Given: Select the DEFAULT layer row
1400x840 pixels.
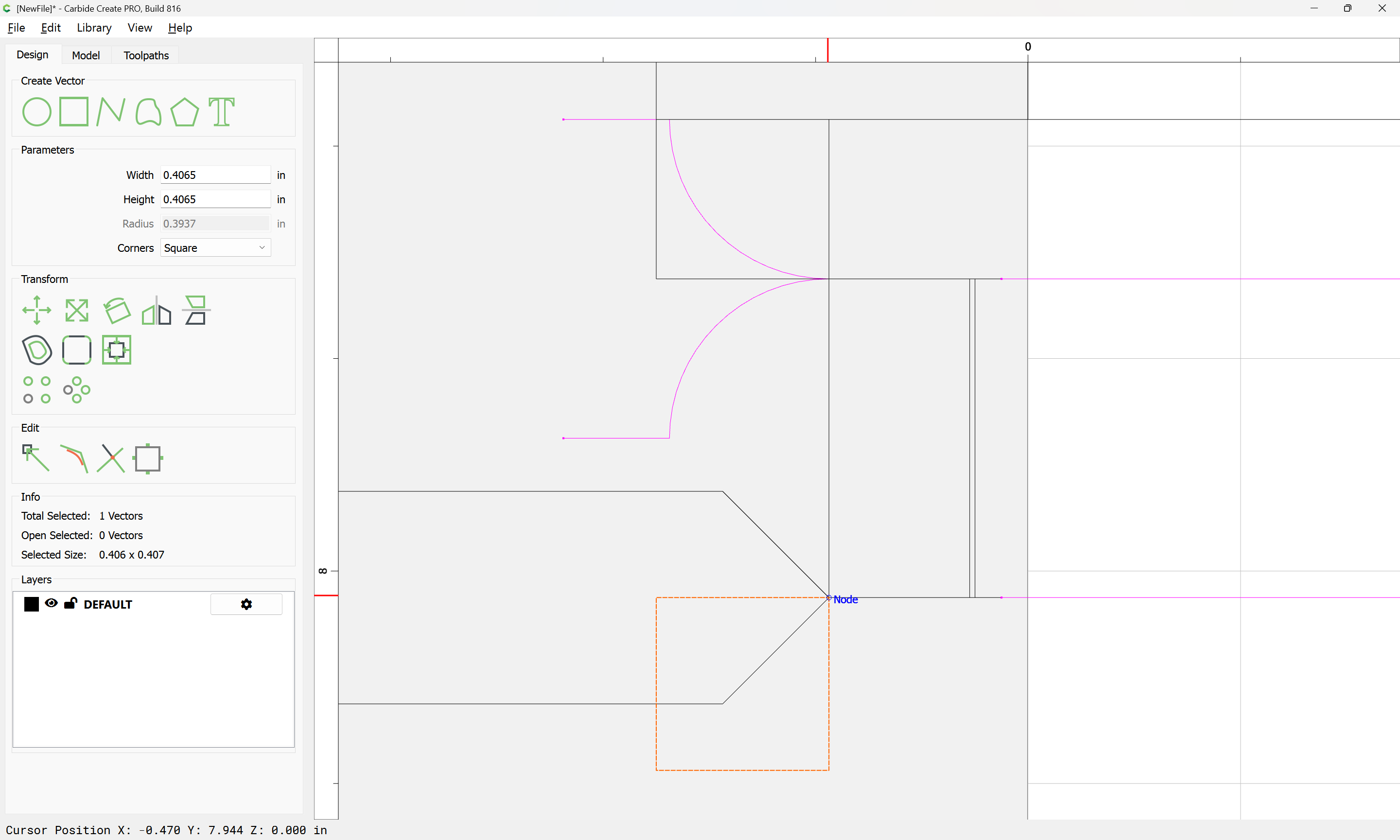Looking at the screenshot, I should coord(153,605).
